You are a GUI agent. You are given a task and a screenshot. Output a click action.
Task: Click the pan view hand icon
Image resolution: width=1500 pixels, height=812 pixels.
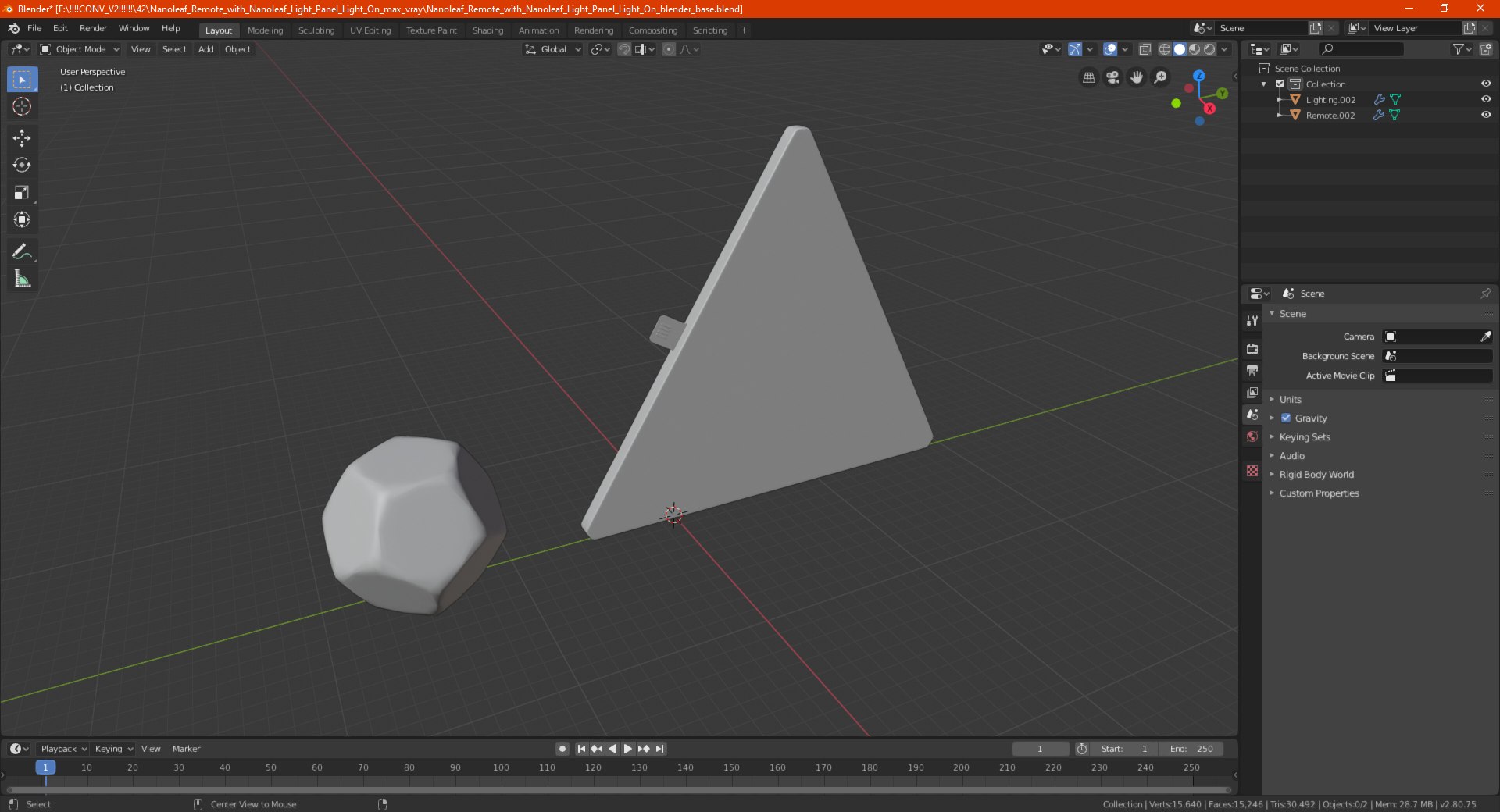(x=1137, y=77)
